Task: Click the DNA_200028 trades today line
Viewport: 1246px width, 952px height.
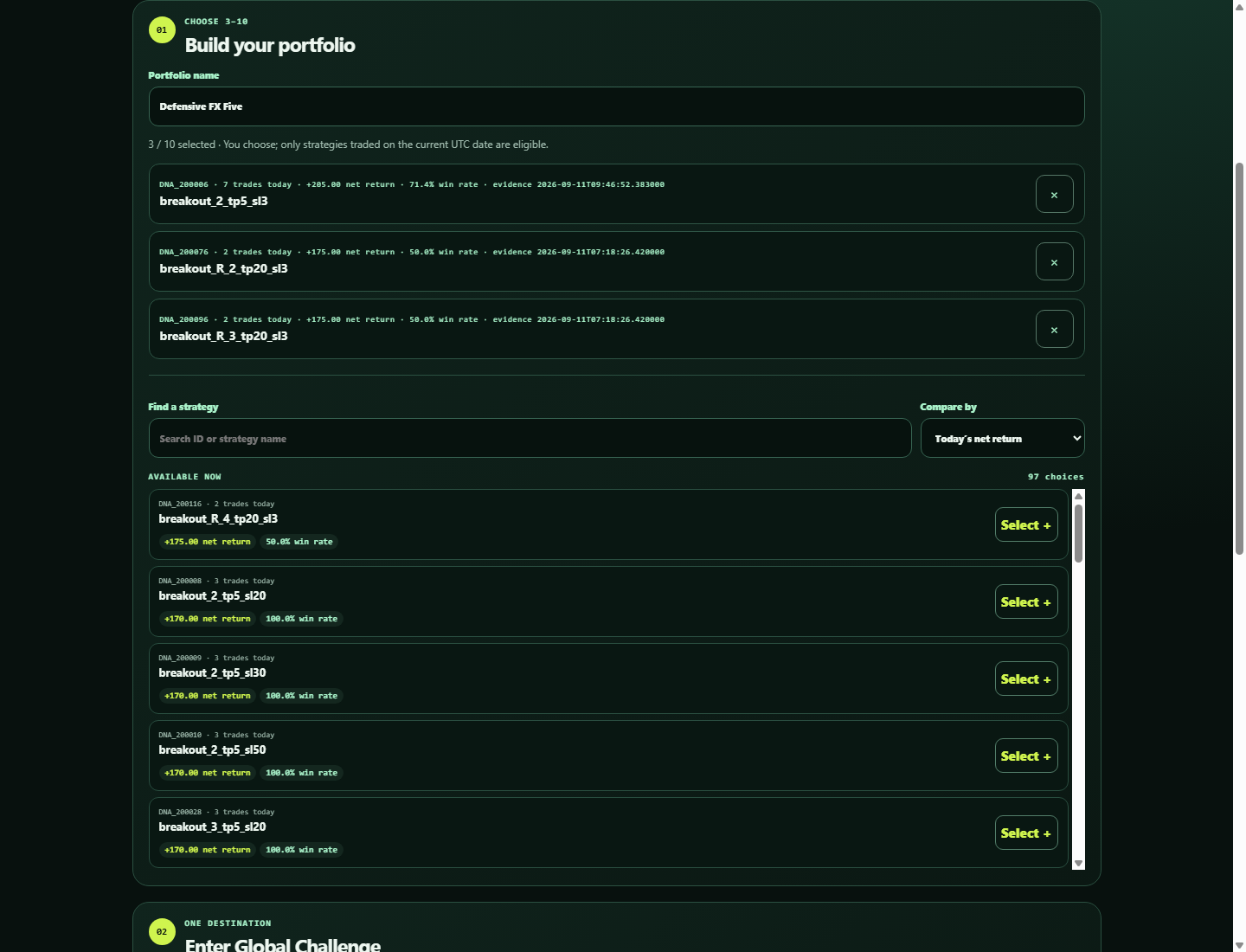Action: pyautogui.click(x=216, y=812)
